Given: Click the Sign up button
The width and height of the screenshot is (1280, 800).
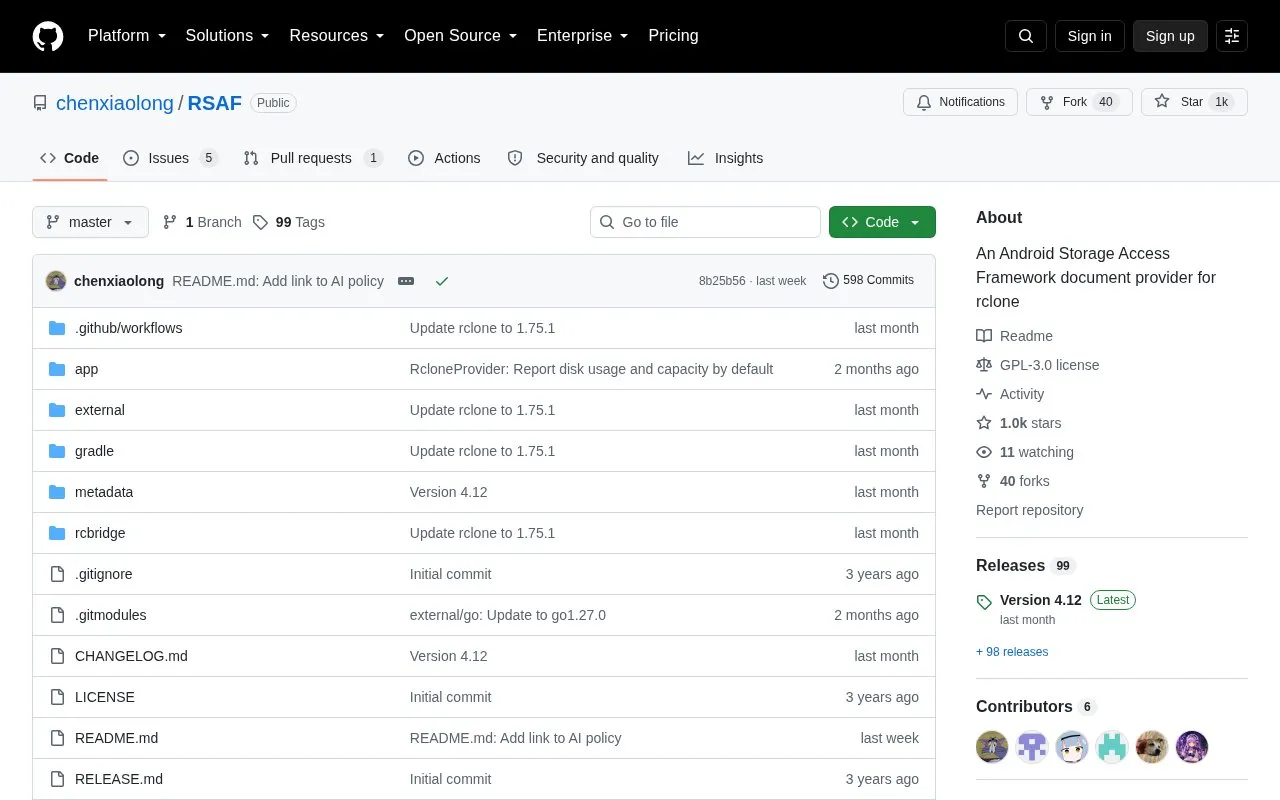Looking at the screenshot, I should (x=1170, y=36).
